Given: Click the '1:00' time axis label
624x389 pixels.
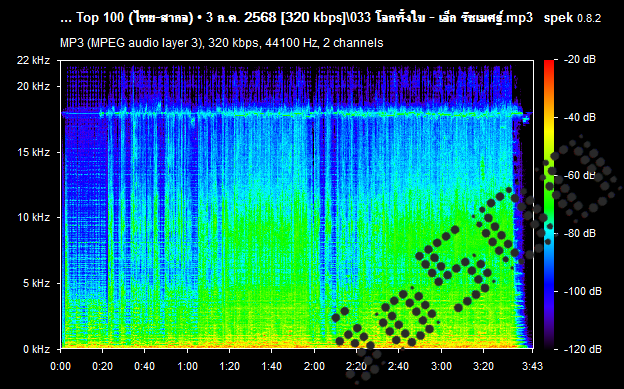Looking at the screenshot, I should click(x=187, y=366).
